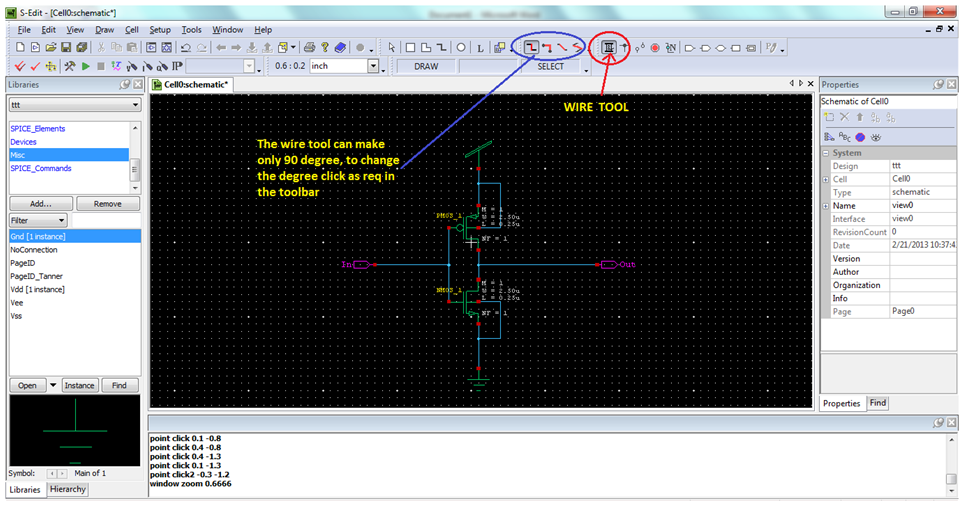Select the Box drawing tool
968x506 pixels.
(x=410, y=48)
